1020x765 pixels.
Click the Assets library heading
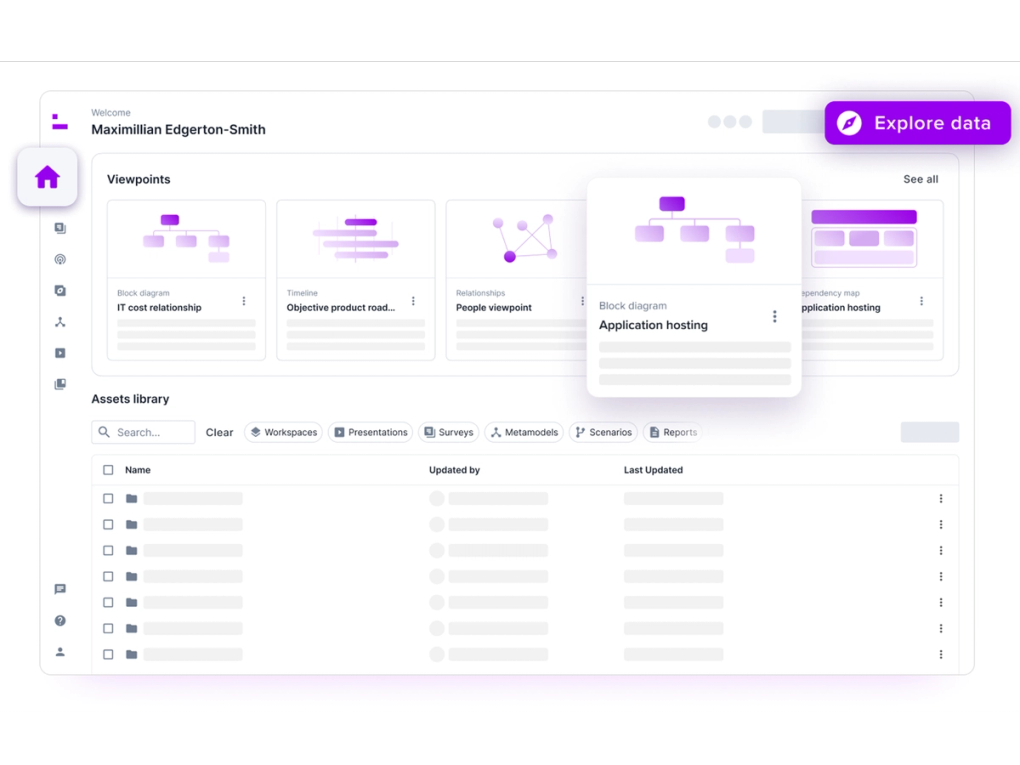click(x=130, y=399)
